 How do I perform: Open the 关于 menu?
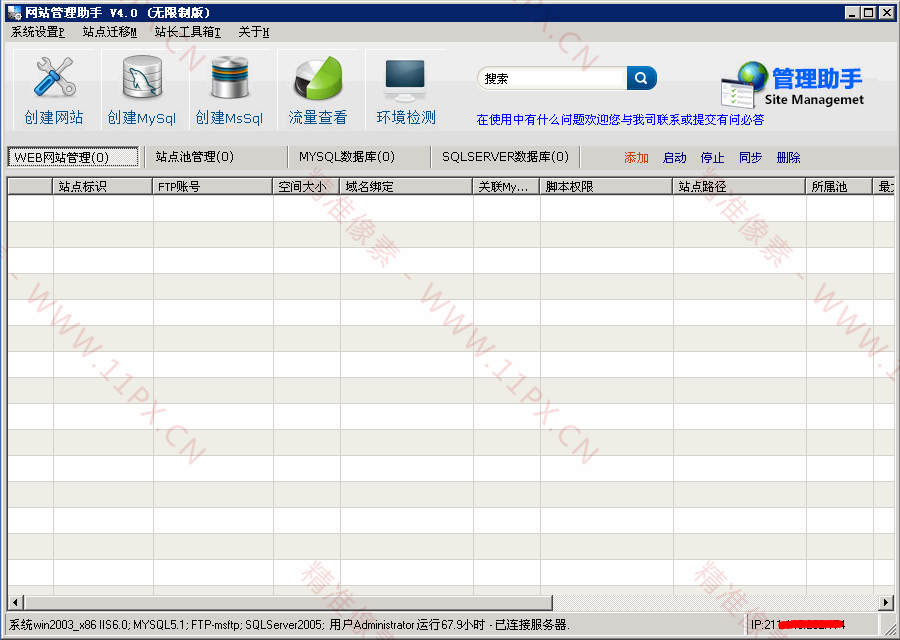point(254,32)
